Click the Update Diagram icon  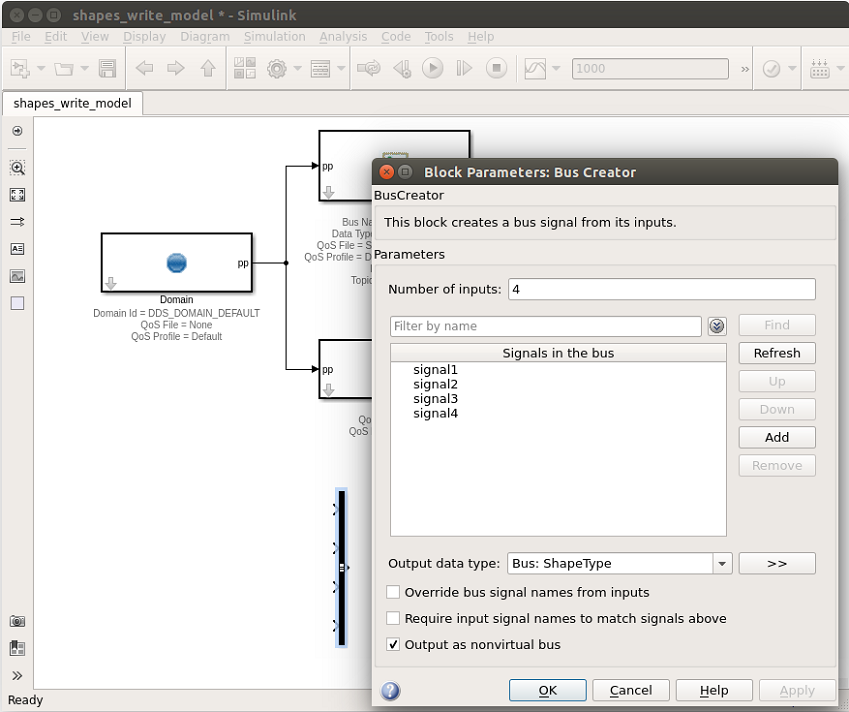click(369, 68)
